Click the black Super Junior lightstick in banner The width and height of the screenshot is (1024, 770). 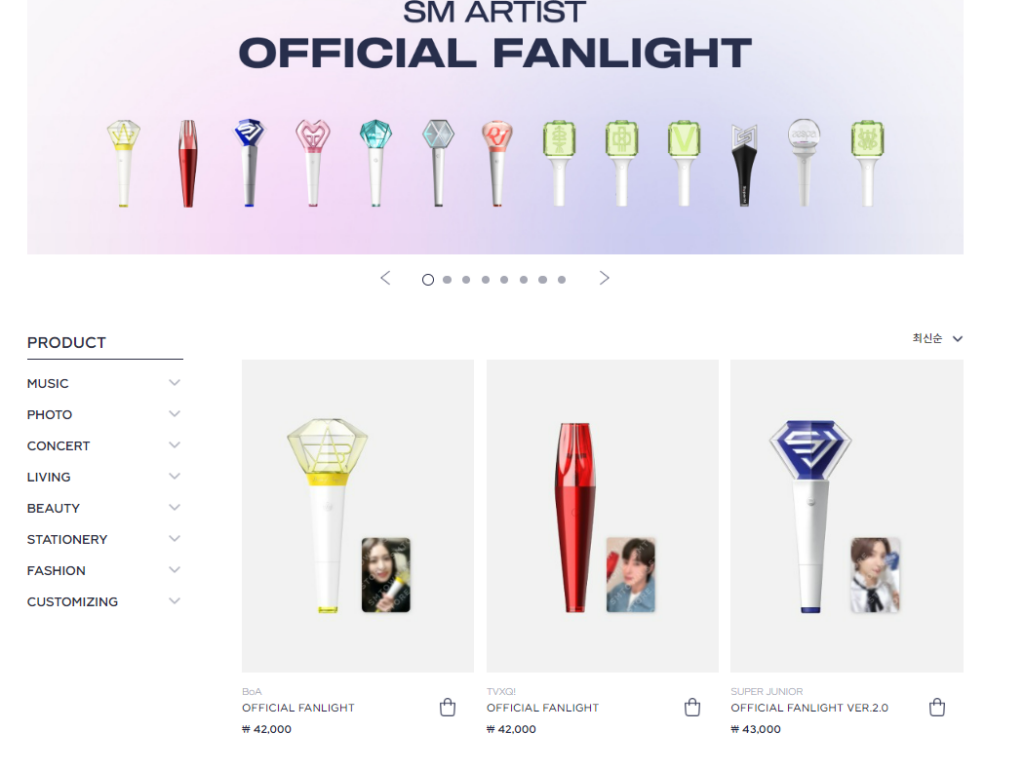point(744,165)
